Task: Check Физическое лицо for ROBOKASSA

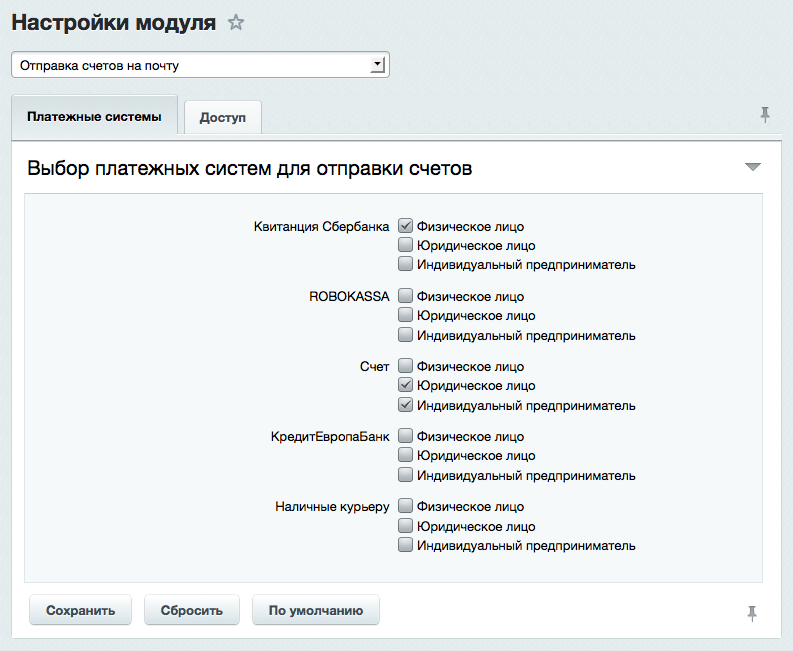Action: [405, 296]
